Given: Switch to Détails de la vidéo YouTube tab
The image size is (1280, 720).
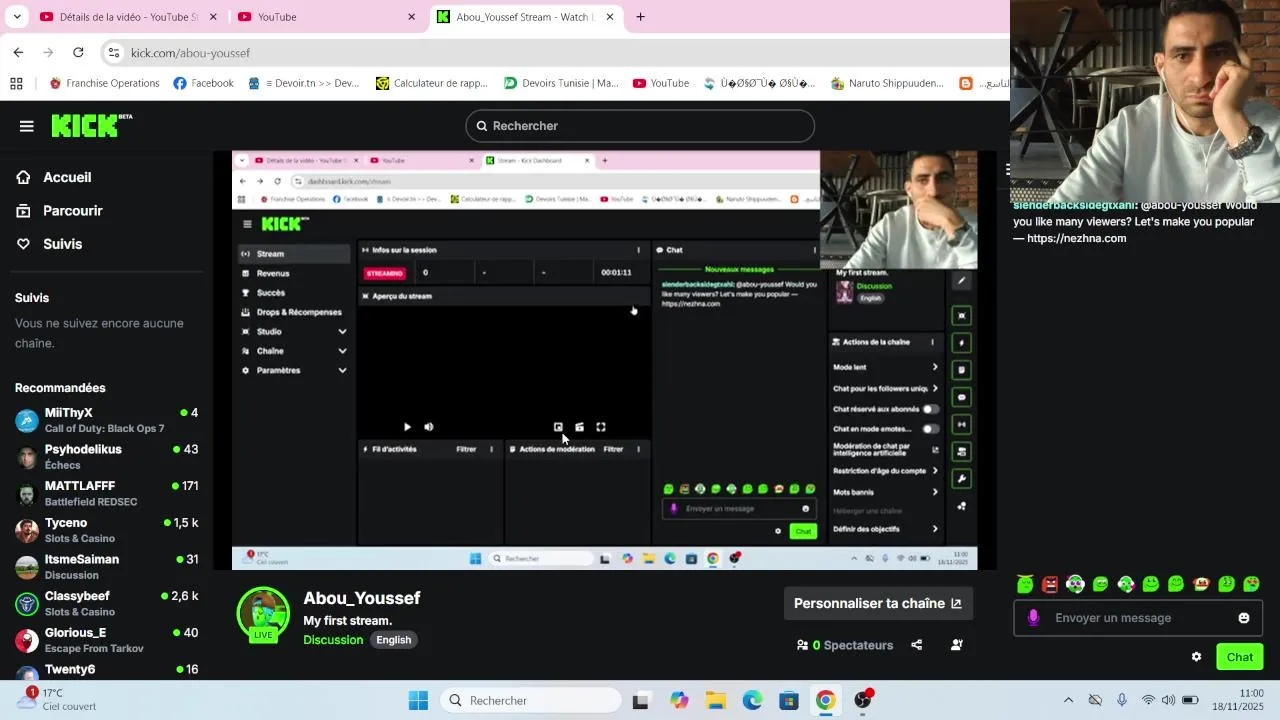Looking at the screenshot, I should point(129,17).
